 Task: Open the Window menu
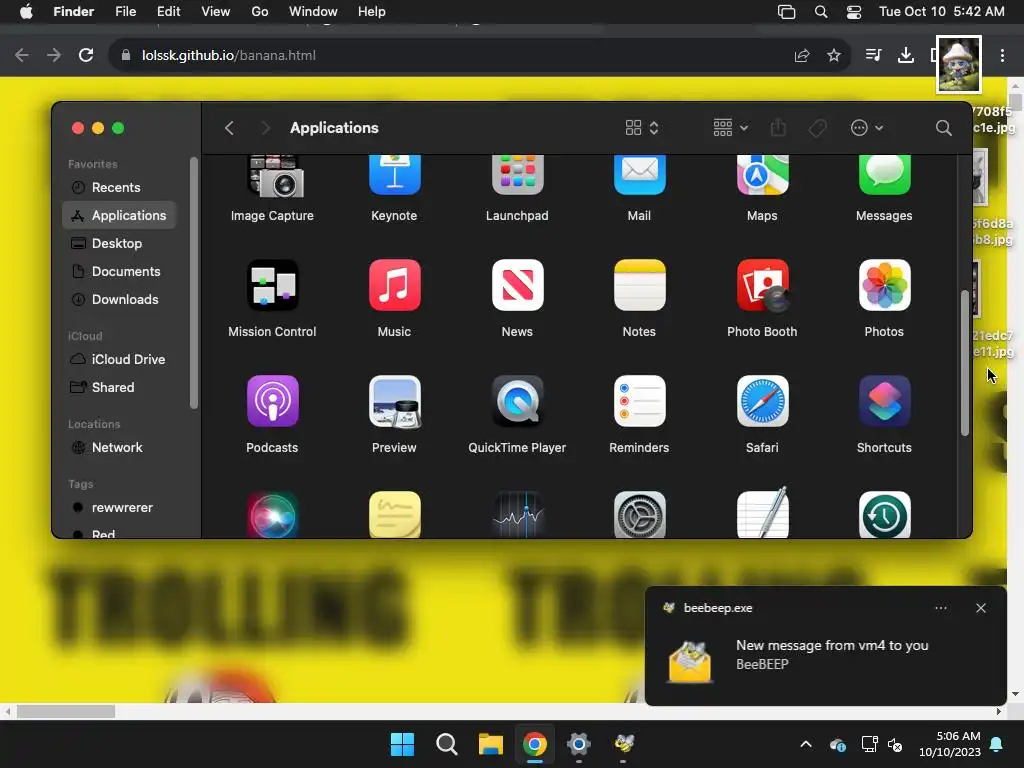313,12
